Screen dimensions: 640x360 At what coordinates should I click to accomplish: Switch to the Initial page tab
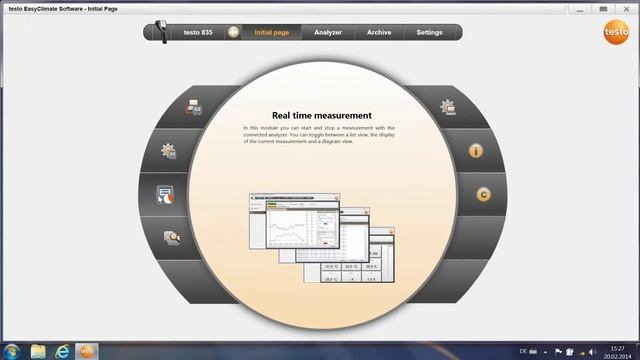[272, 32]
